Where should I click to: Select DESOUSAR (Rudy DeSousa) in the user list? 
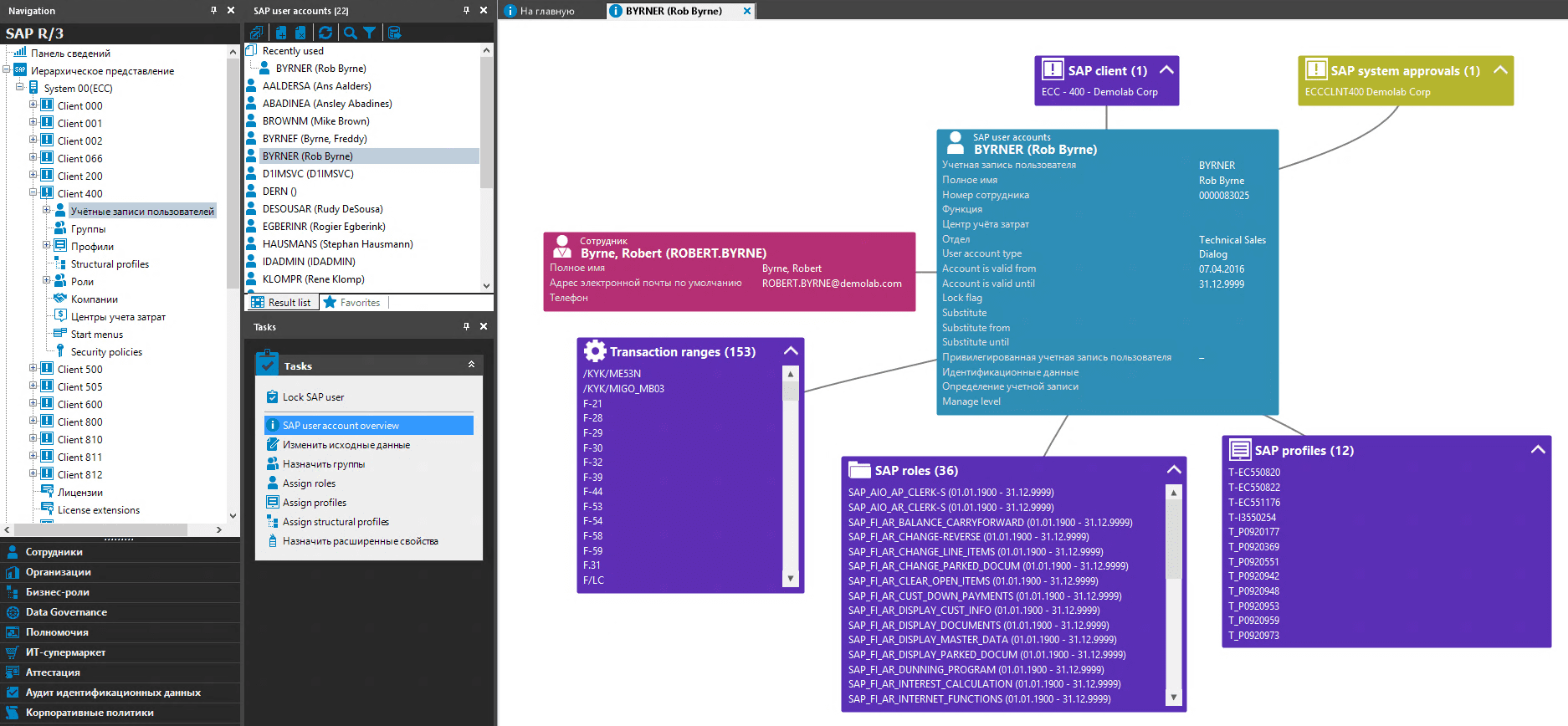(322, 209)
